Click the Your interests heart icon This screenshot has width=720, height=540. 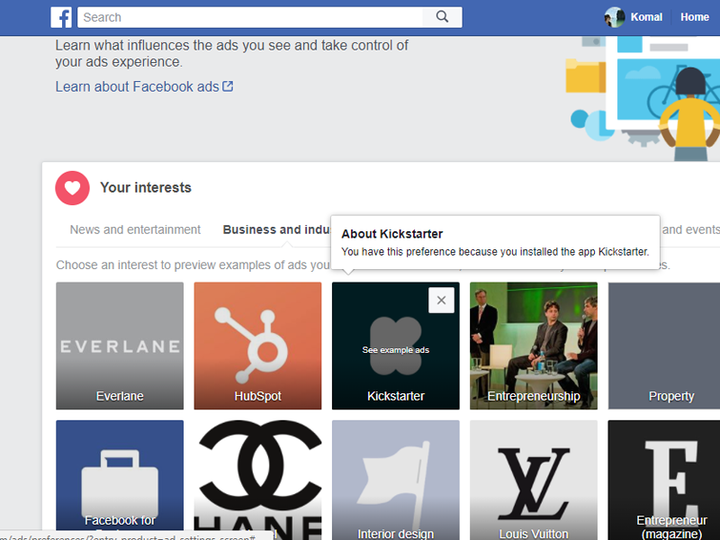[x=73, y=188]
